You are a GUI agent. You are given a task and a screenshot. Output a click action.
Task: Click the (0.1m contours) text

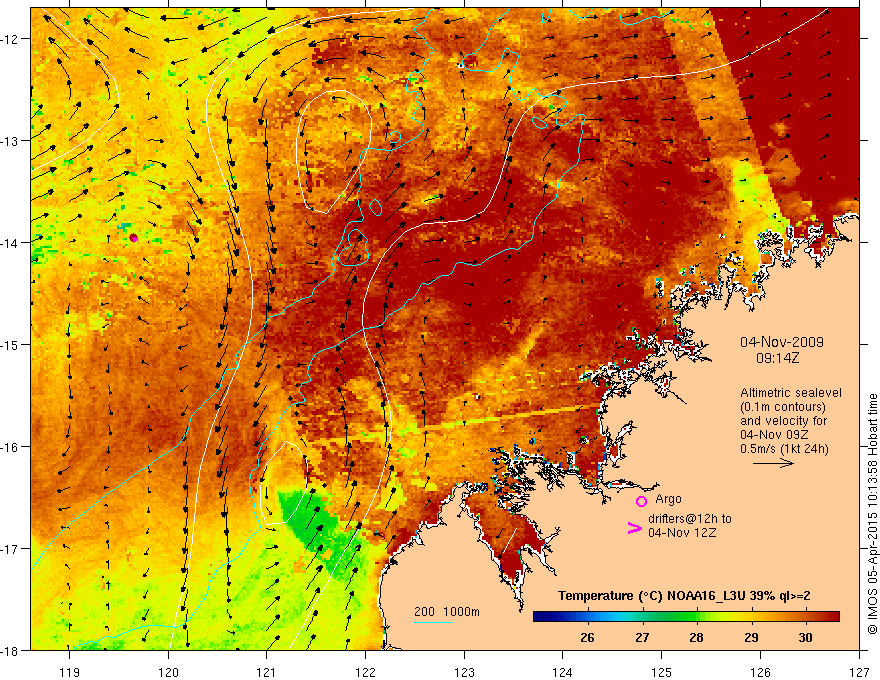783,407
